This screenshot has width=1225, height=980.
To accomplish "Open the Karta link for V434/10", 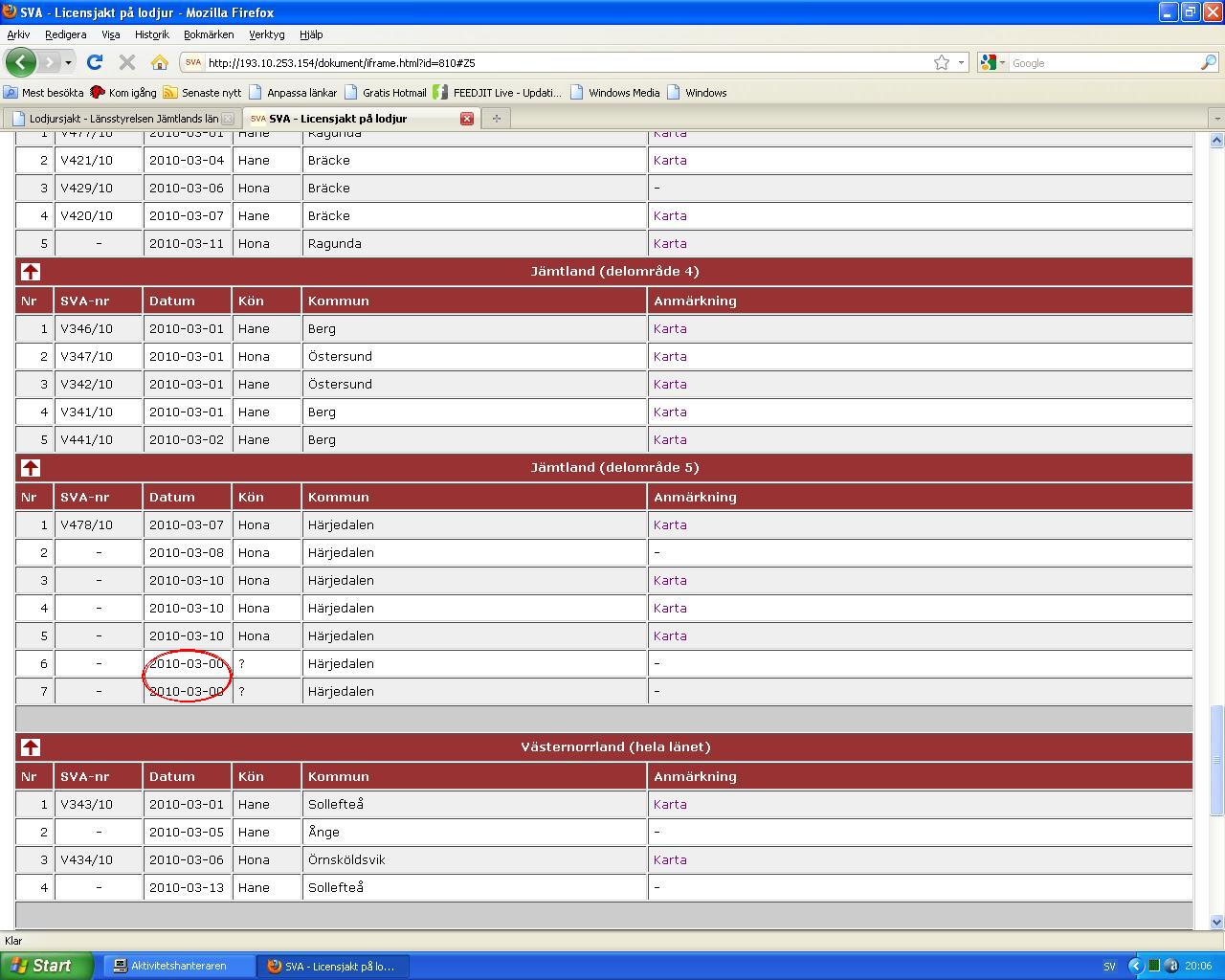I will click(x=670, y=860).
